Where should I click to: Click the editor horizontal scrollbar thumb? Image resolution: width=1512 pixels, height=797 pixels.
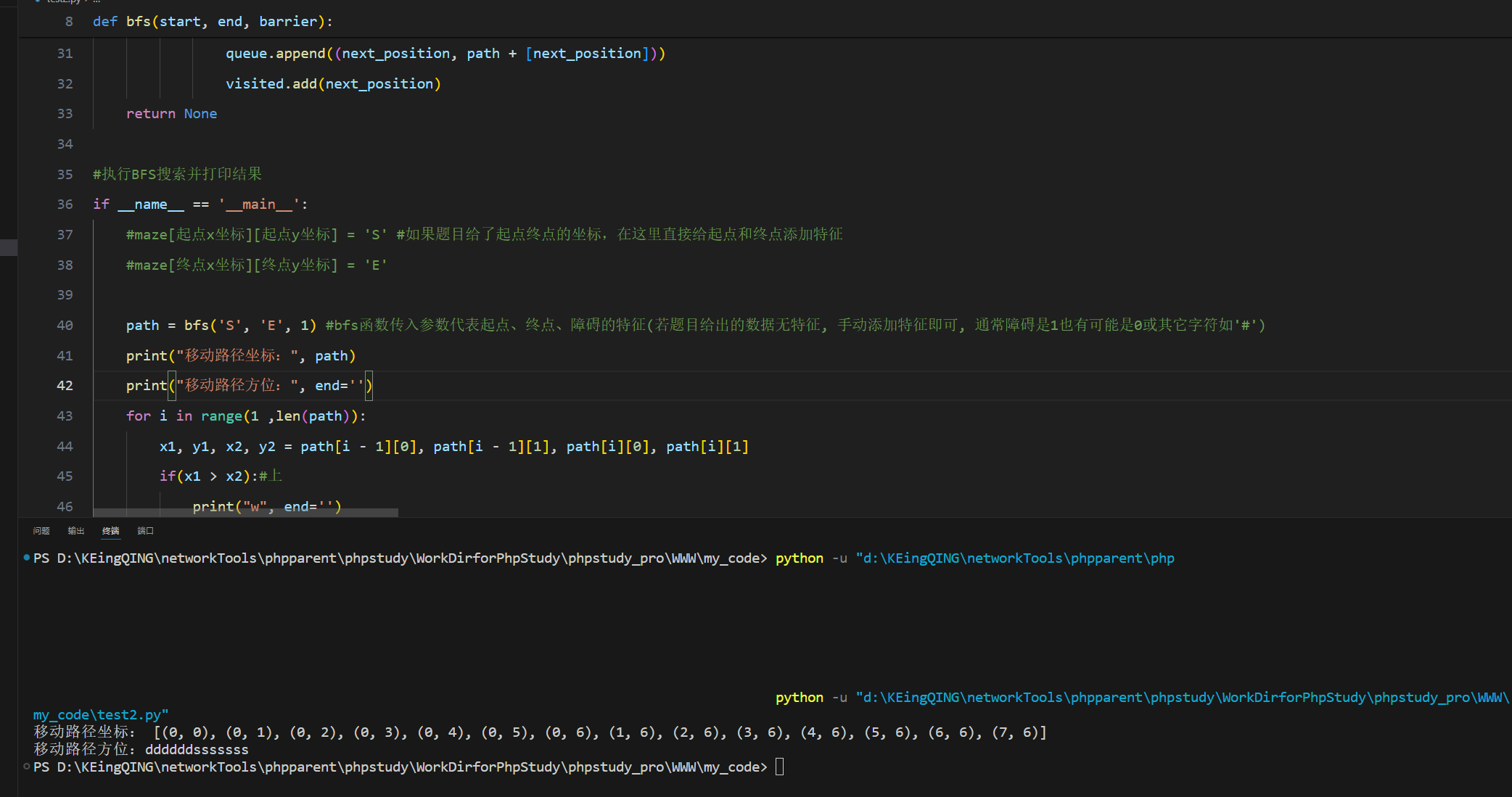pyautogui.click(x=245, y=513)
